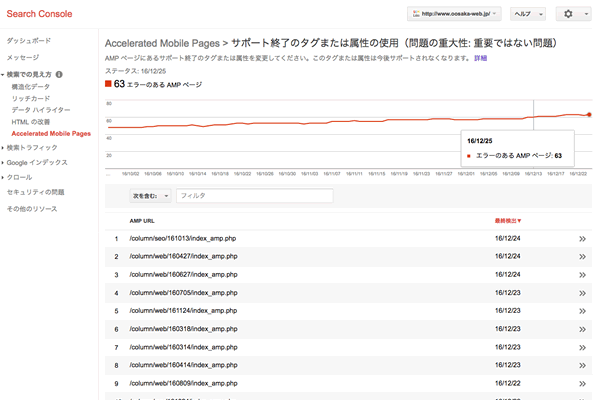Open 構造化データ in sidebar
The image size is (600, 400).
(31, 87)
